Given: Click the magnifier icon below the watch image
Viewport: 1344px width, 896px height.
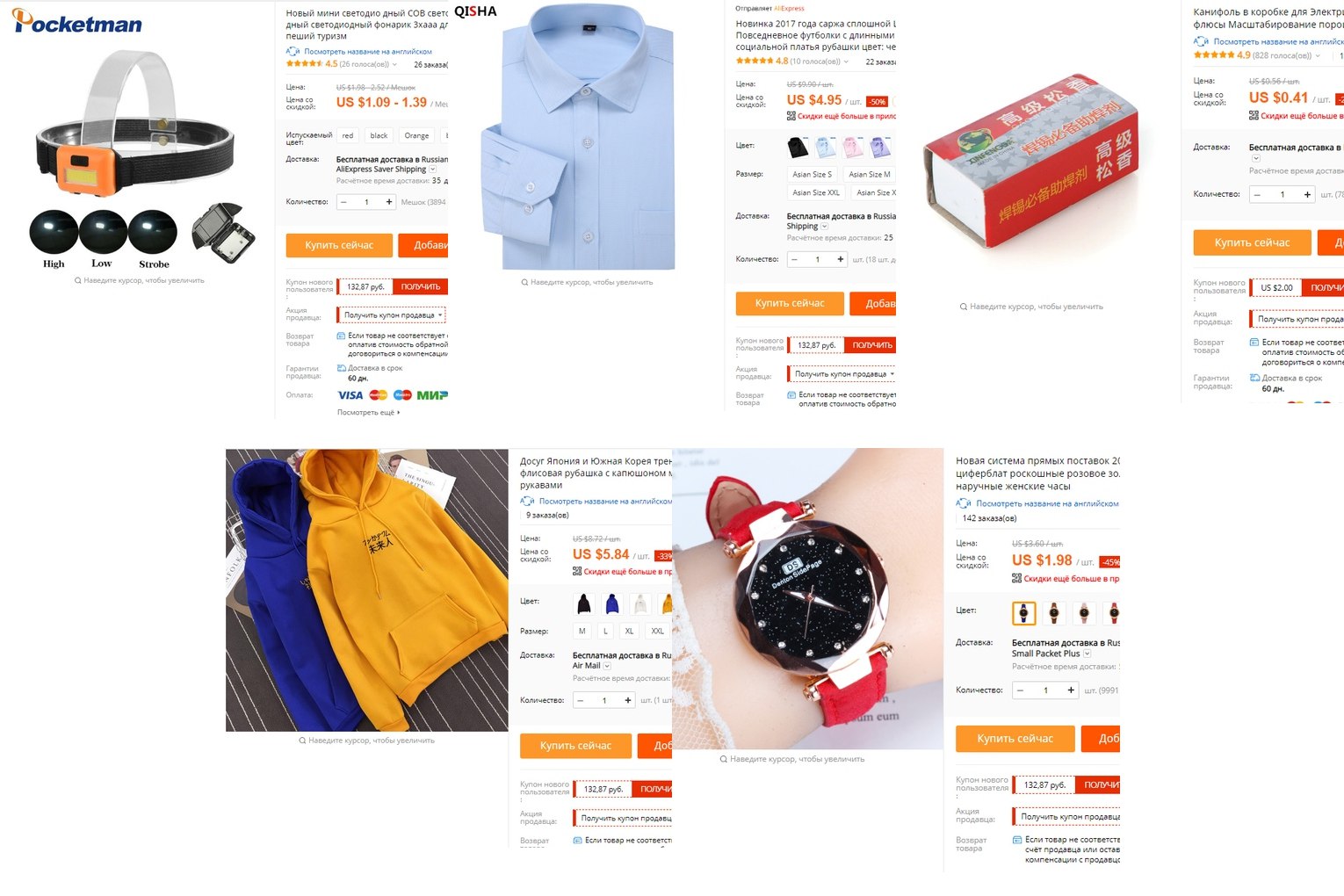Looking at the screenshot, I should pyautogui.click(x=723, y=759).
